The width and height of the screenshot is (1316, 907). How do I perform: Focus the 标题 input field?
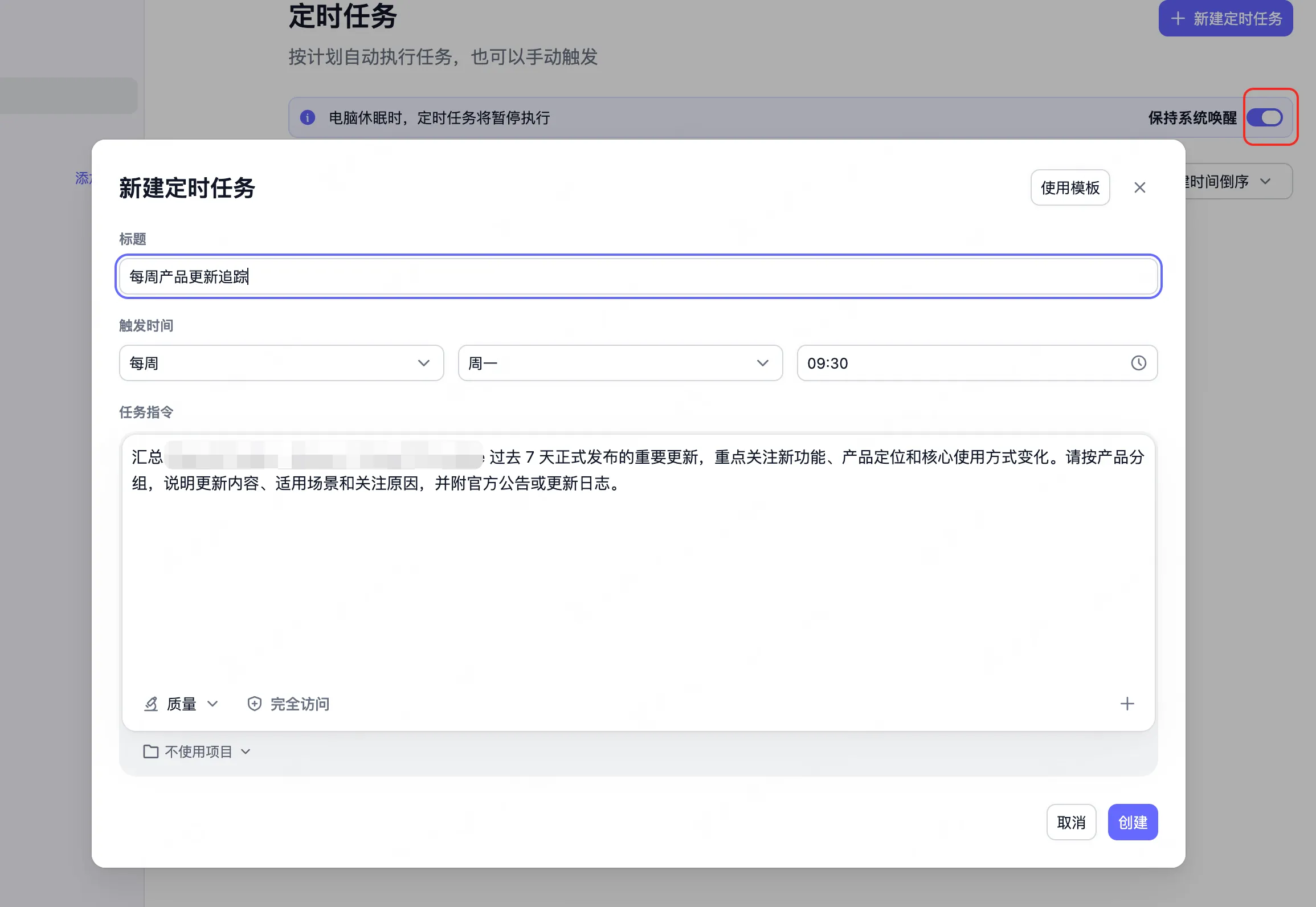tap(638, 276)
